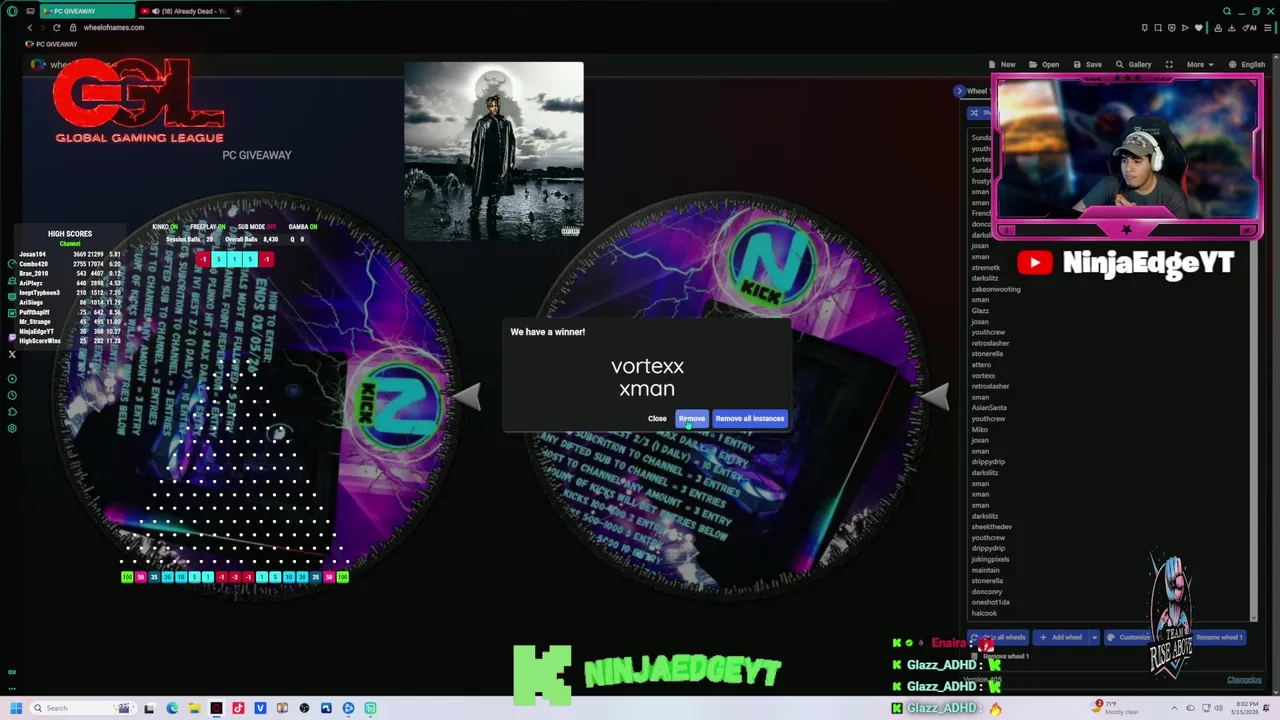This screenshot has width=1280, height=720.
Task: Click 'Miko' in the entries list
Action: (x=979, y=429)
